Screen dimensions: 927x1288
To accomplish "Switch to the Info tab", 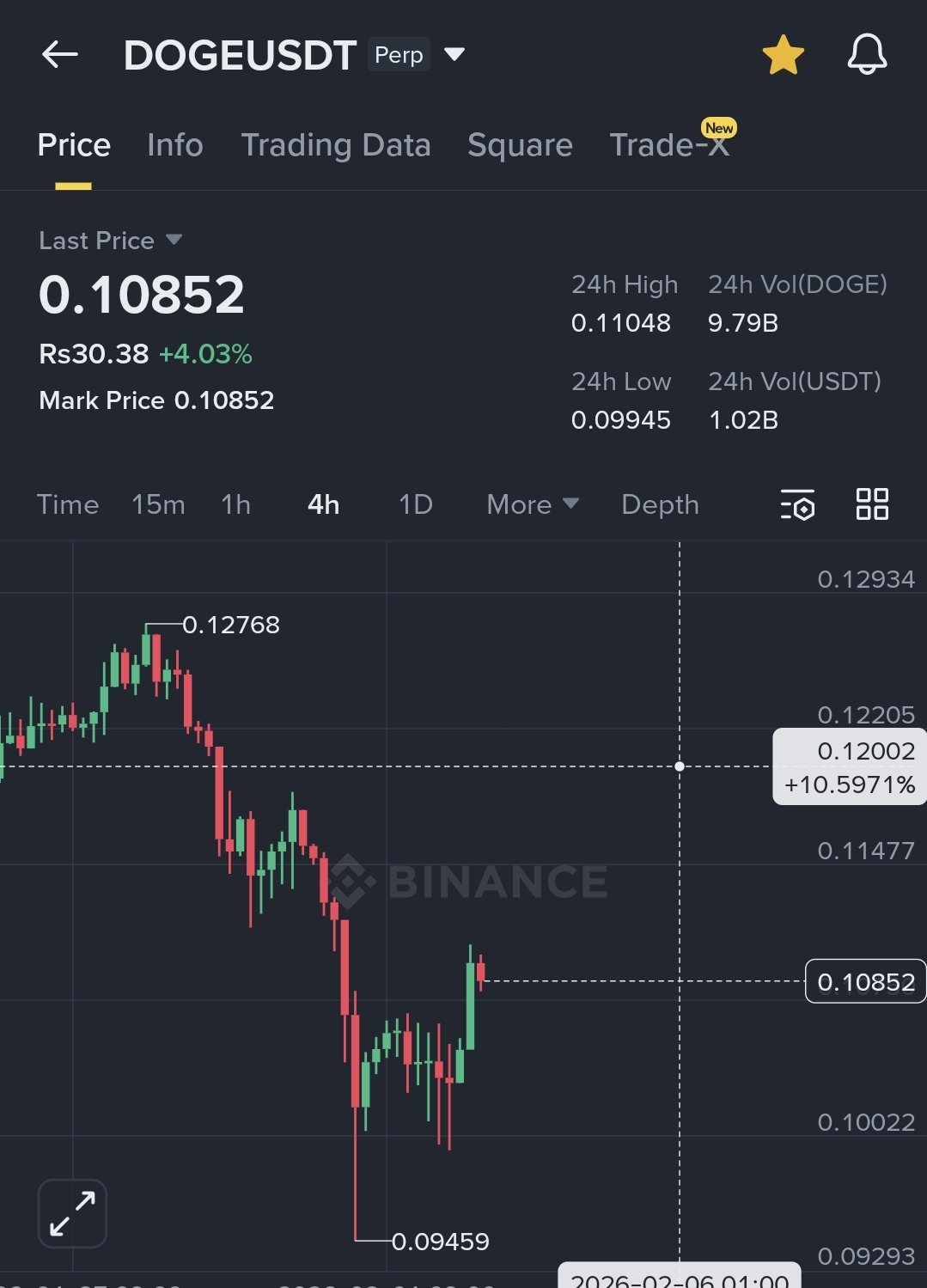I will coord(174,145).
